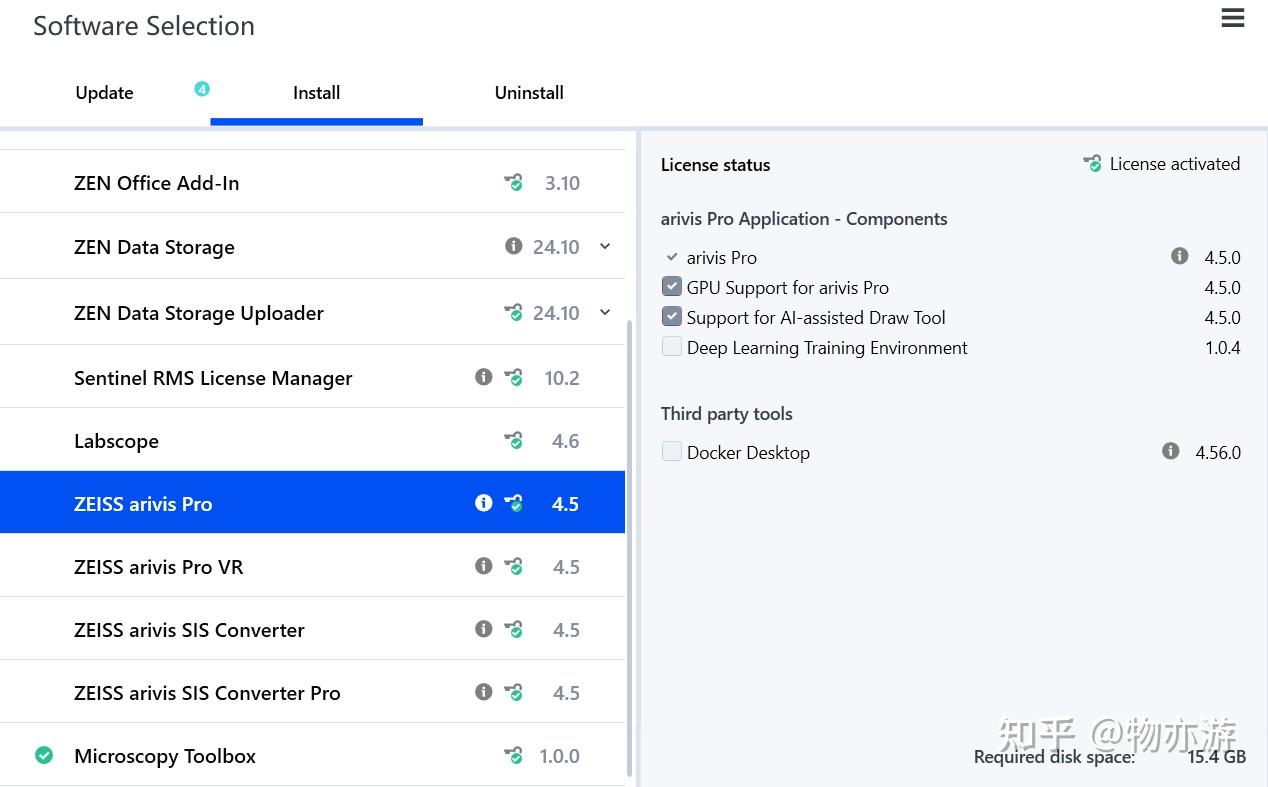Viewport: 1268px width, 787px height.
Task: Click info icon for ZEN Data Storage
Action: click(513, 246)
